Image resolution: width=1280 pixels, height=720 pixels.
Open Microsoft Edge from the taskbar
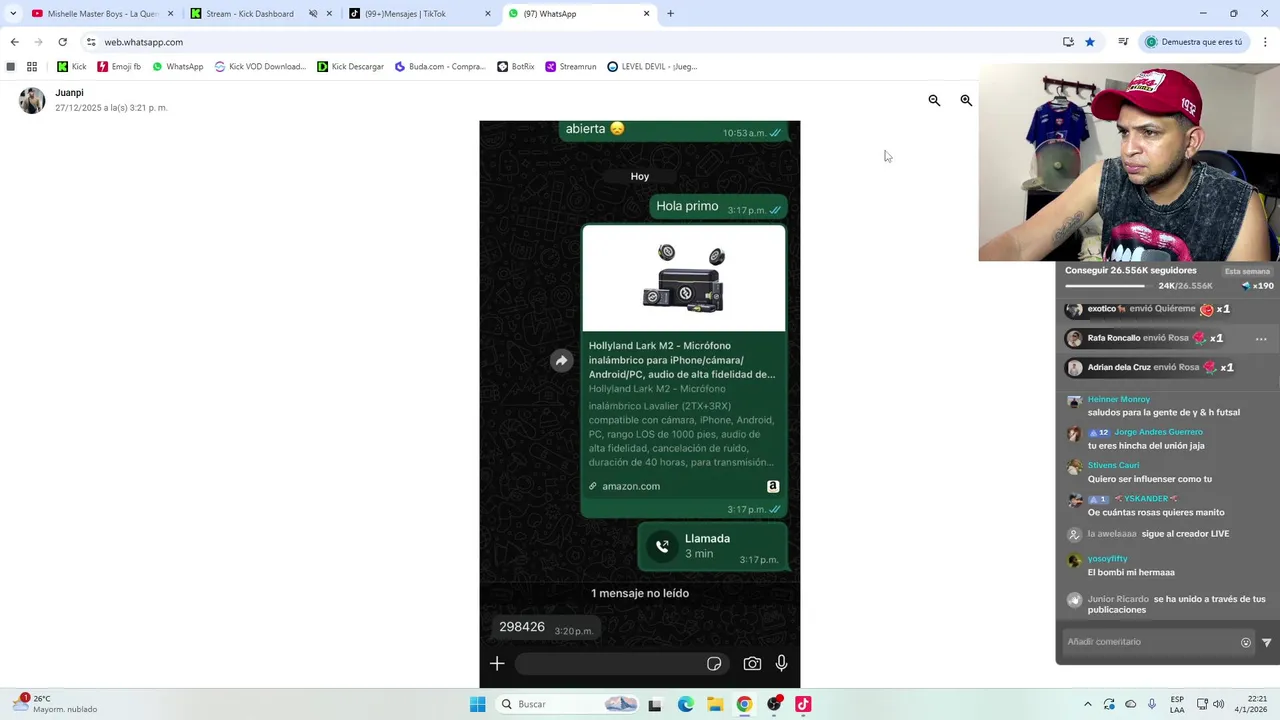[x=685, y=704]
